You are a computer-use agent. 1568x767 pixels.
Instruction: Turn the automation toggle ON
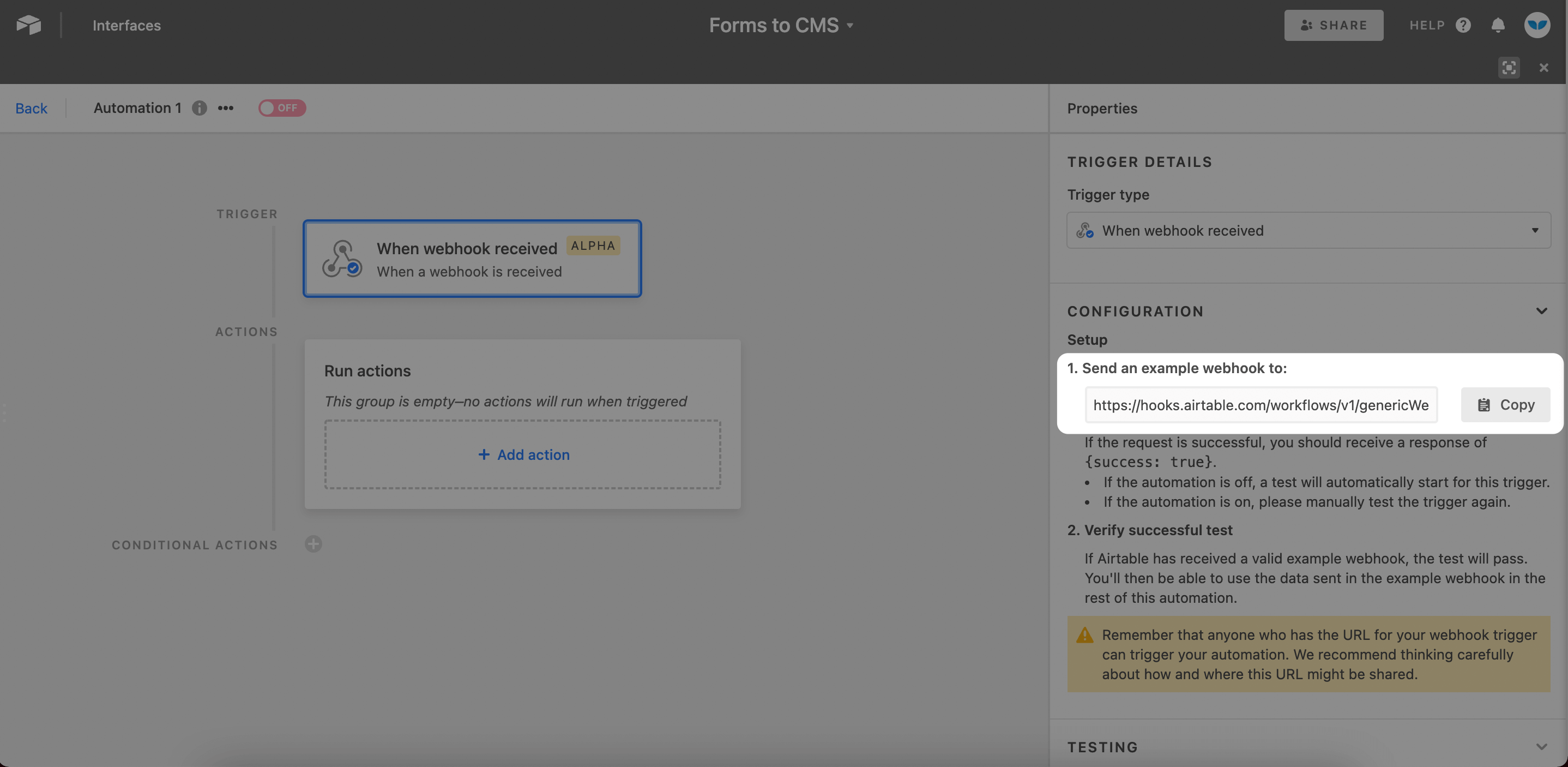click(x=281, y=108)
